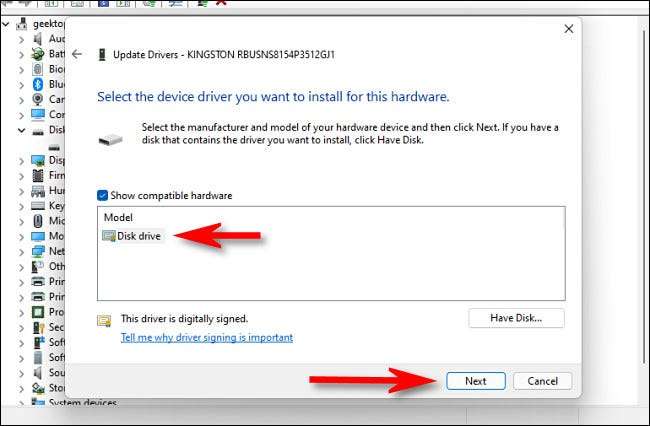Click the Have Disk... button
This screenshot has height=426, width=650.
[516, 318]
